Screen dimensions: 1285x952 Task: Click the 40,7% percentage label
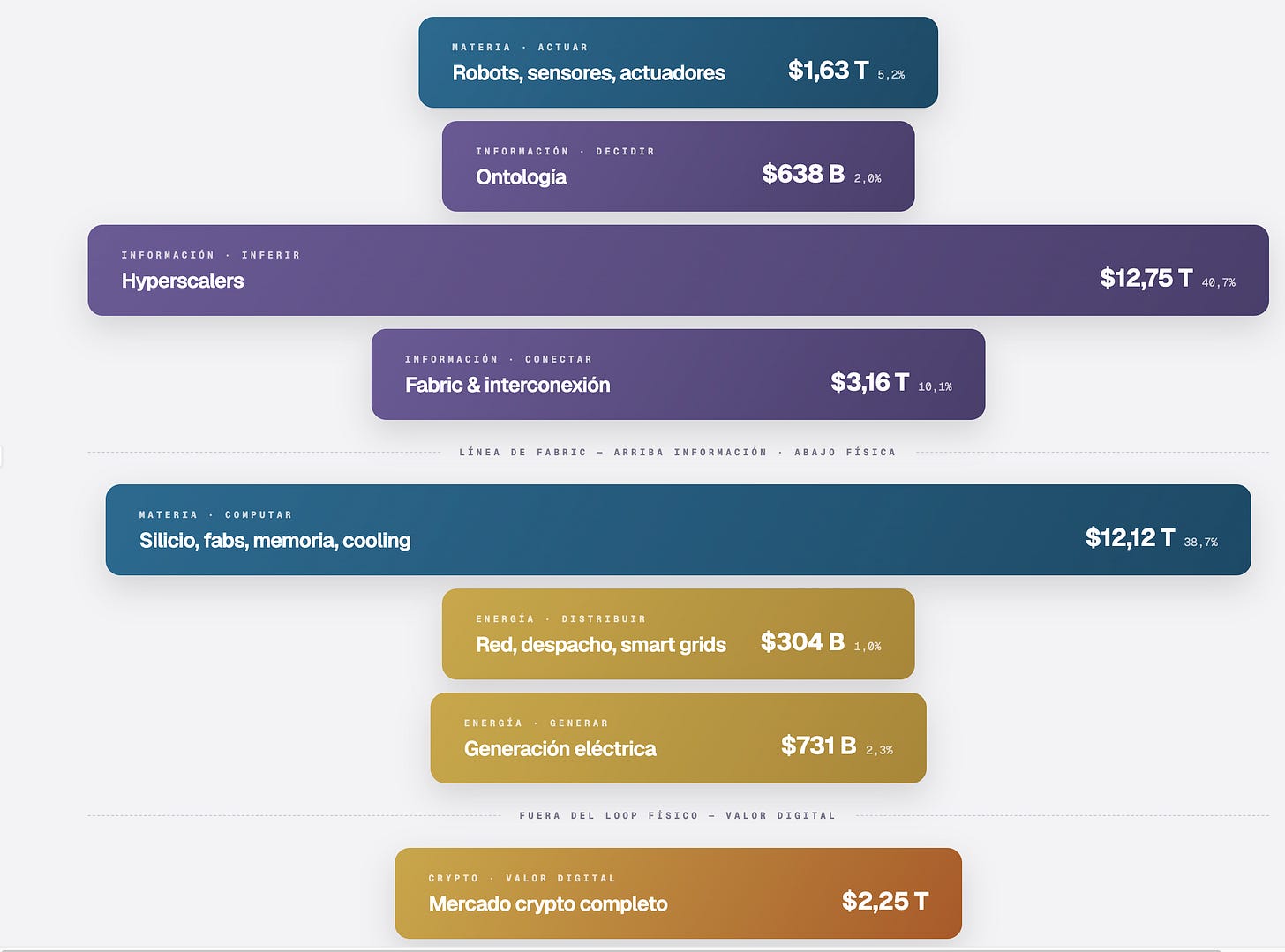1218,282
